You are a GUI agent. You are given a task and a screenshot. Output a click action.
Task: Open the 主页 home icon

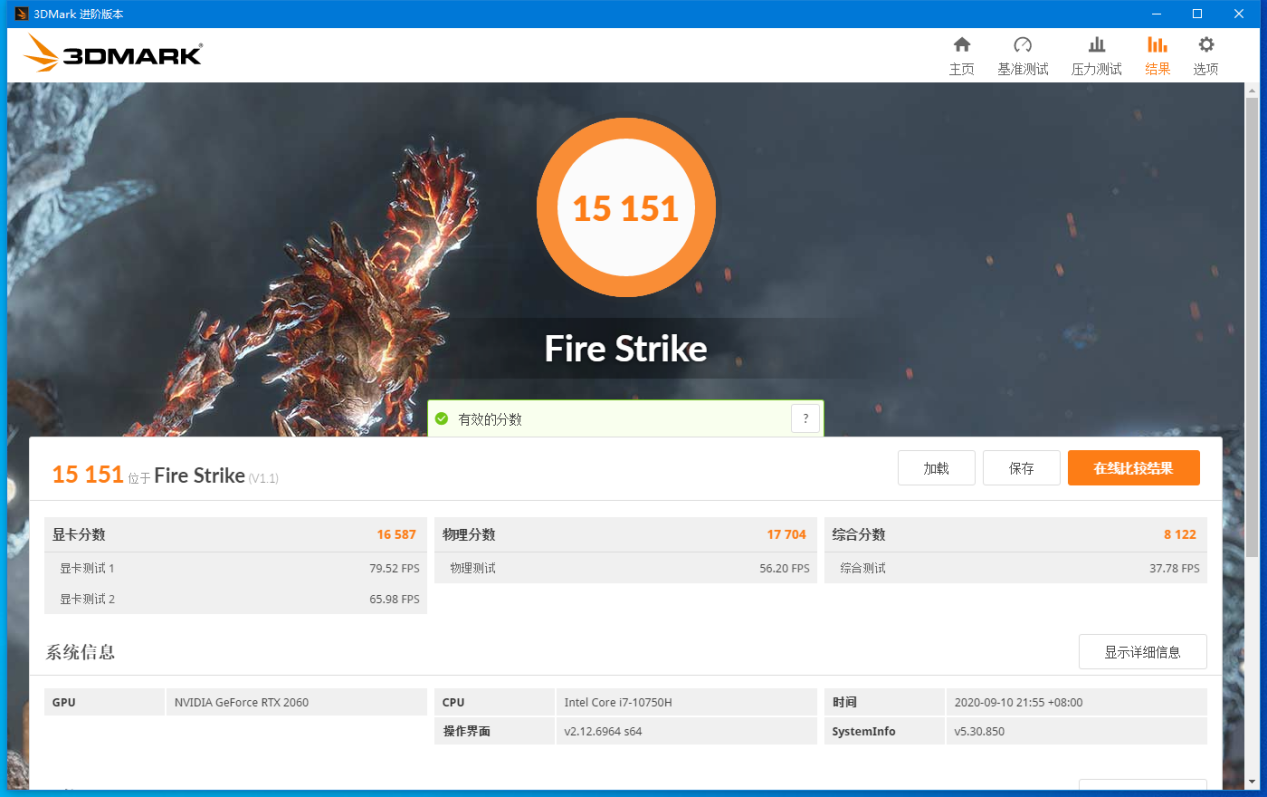pos(962,45)
